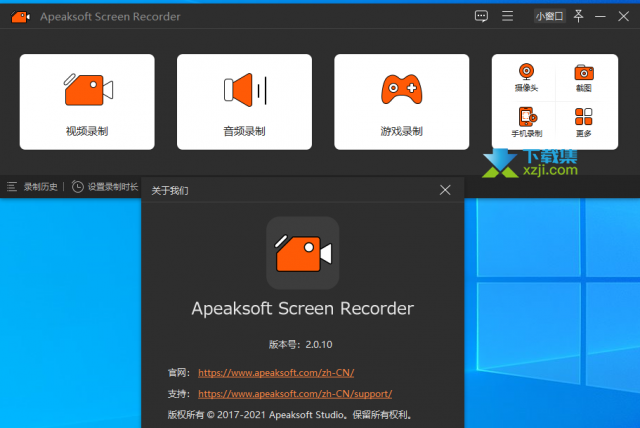The image size is (640, 428).
Task: Show 更多 more tools
Action: (x=584, y=122)
